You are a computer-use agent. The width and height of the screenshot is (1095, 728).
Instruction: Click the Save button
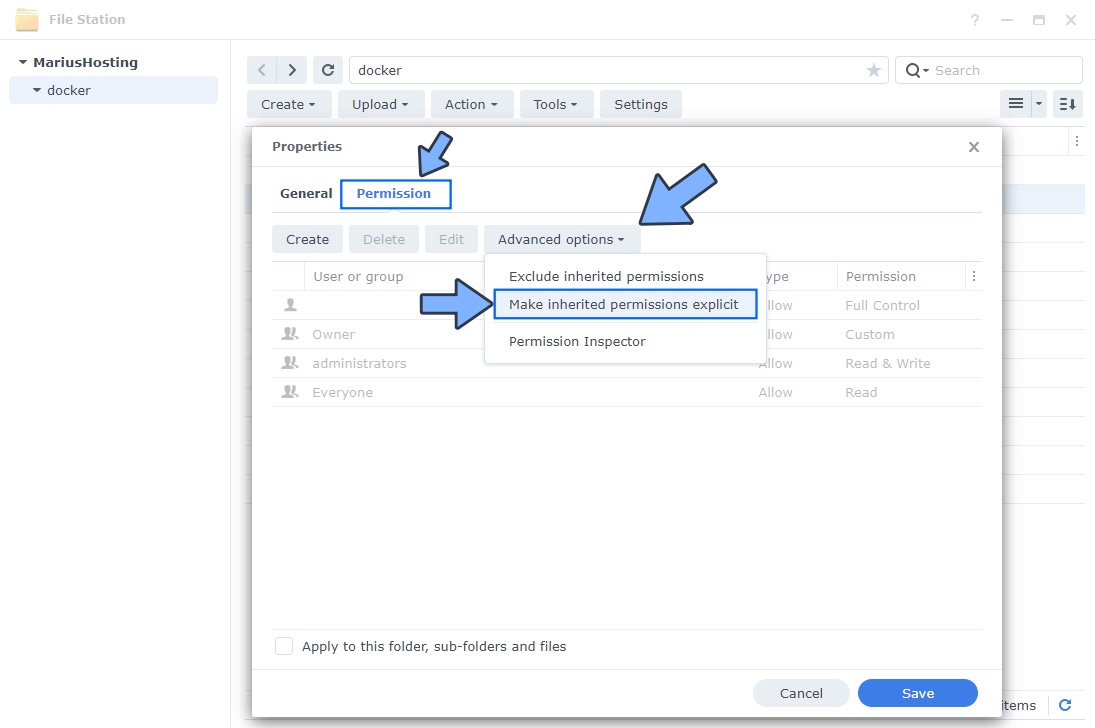pos(917,692)
